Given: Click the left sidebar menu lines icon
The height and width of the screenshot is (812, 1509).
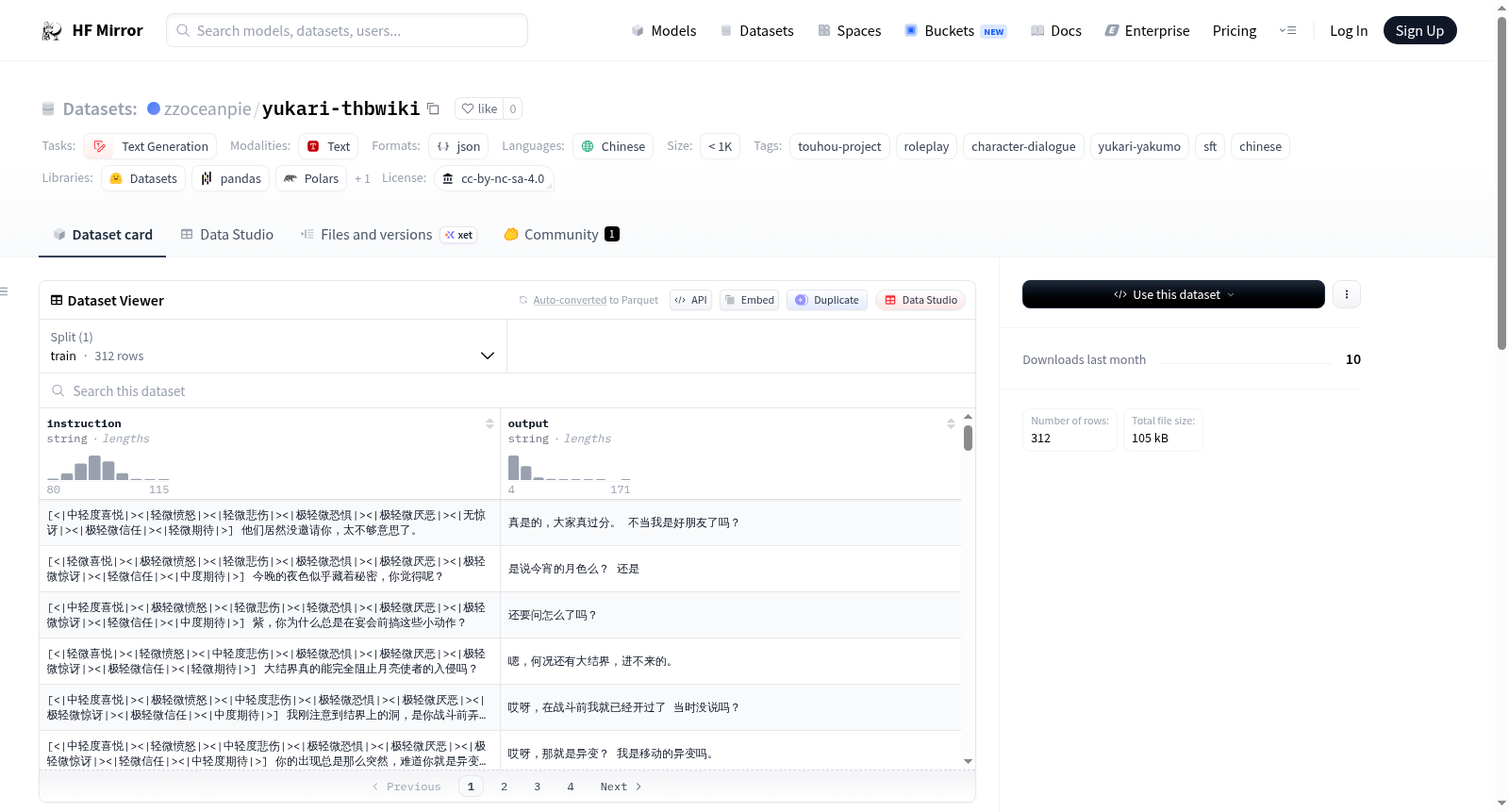Looking at the screenshot, I should (x=5, y=291).
